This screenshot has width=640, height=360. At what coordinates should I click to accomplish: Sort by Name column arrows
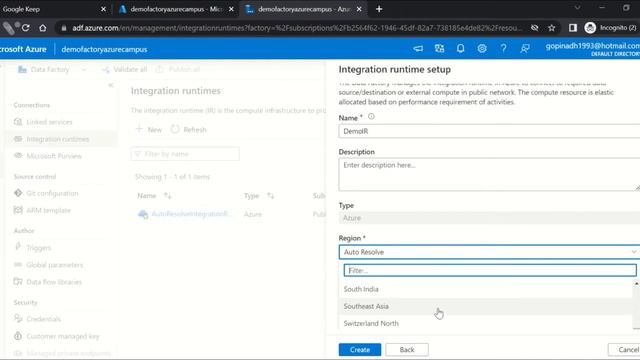[x=167, y=196]
